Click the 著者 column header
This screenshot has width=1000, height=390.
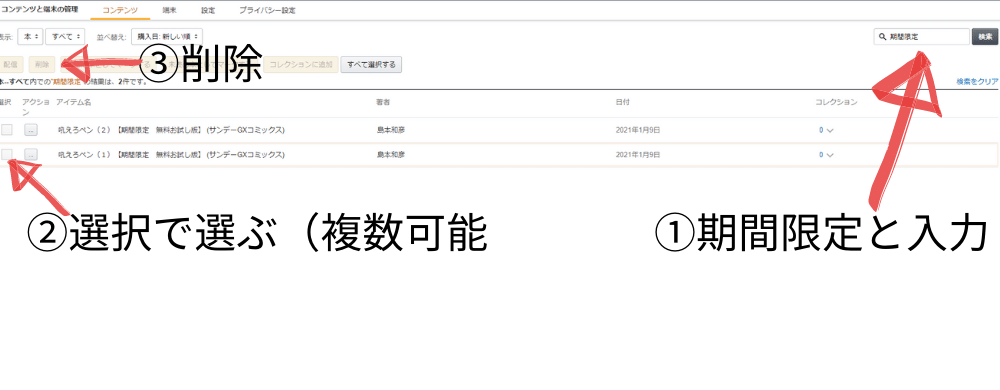click(x=383, y=102)
